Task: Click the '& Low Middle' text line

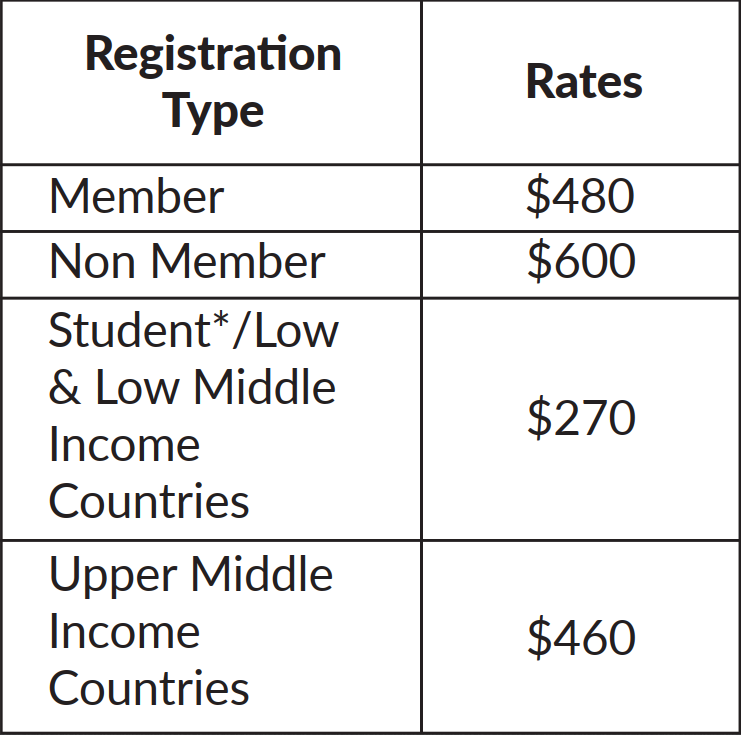Action: tap(192, 387)
